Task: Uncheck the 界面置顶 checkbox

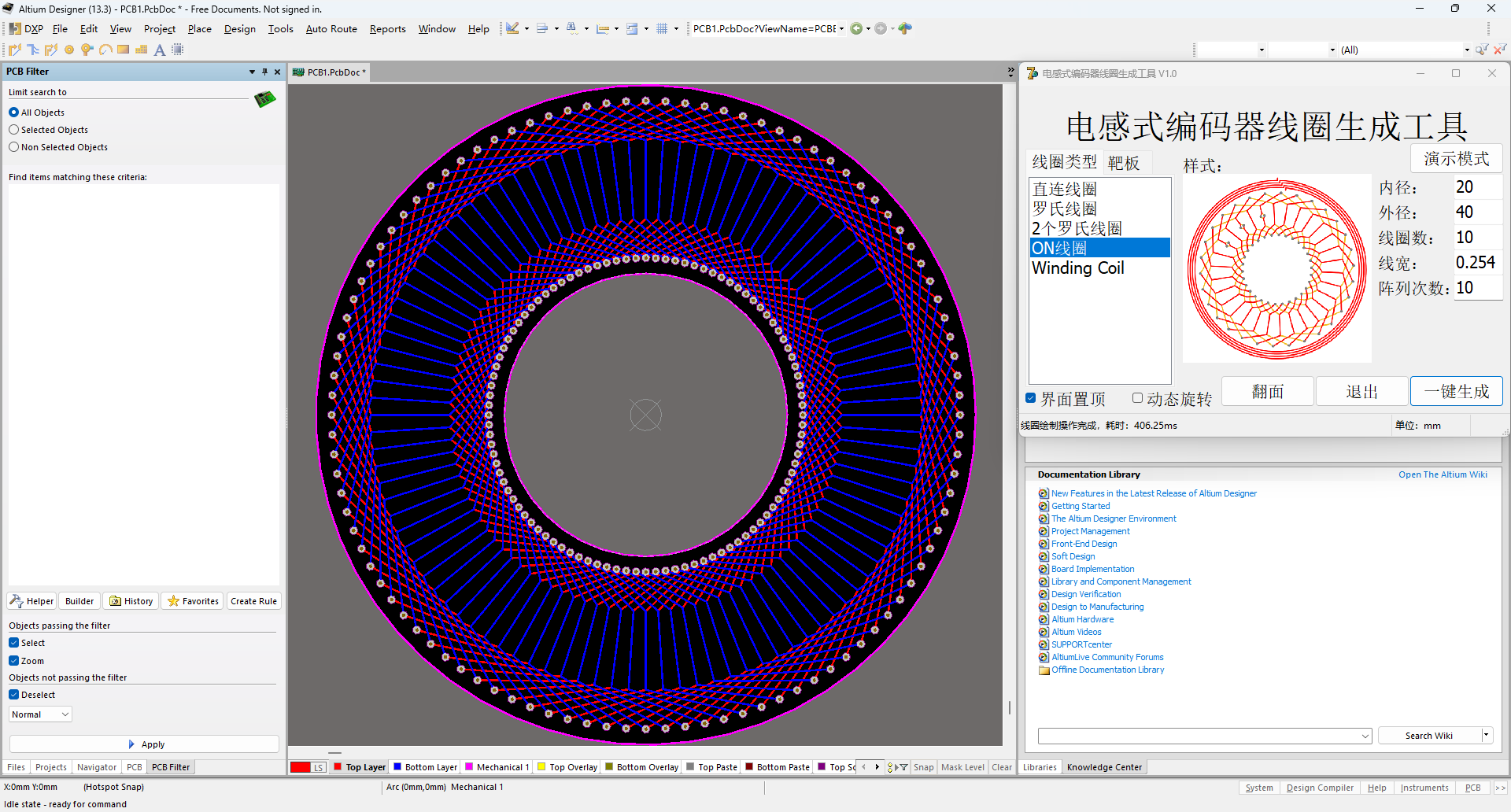Action: tap(1031, 398)
